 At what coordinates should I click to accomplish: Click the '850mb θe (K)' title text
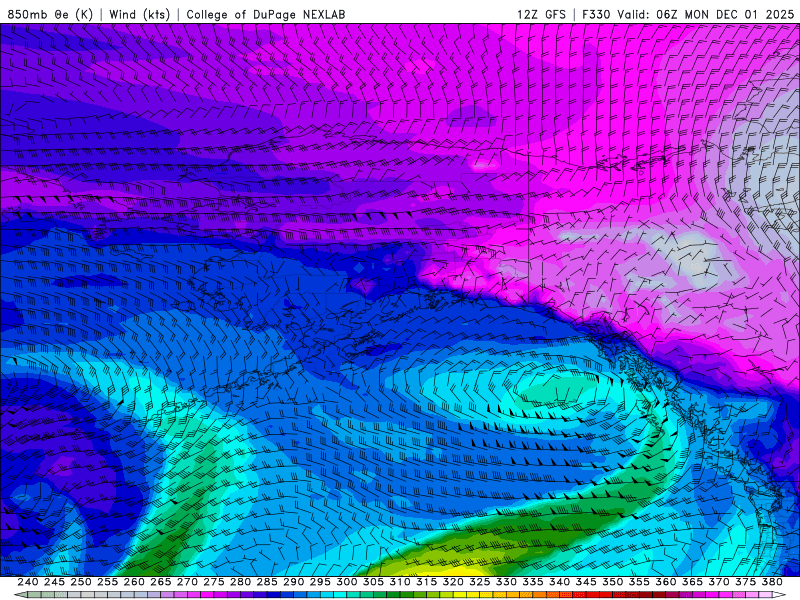click(50, 14)
